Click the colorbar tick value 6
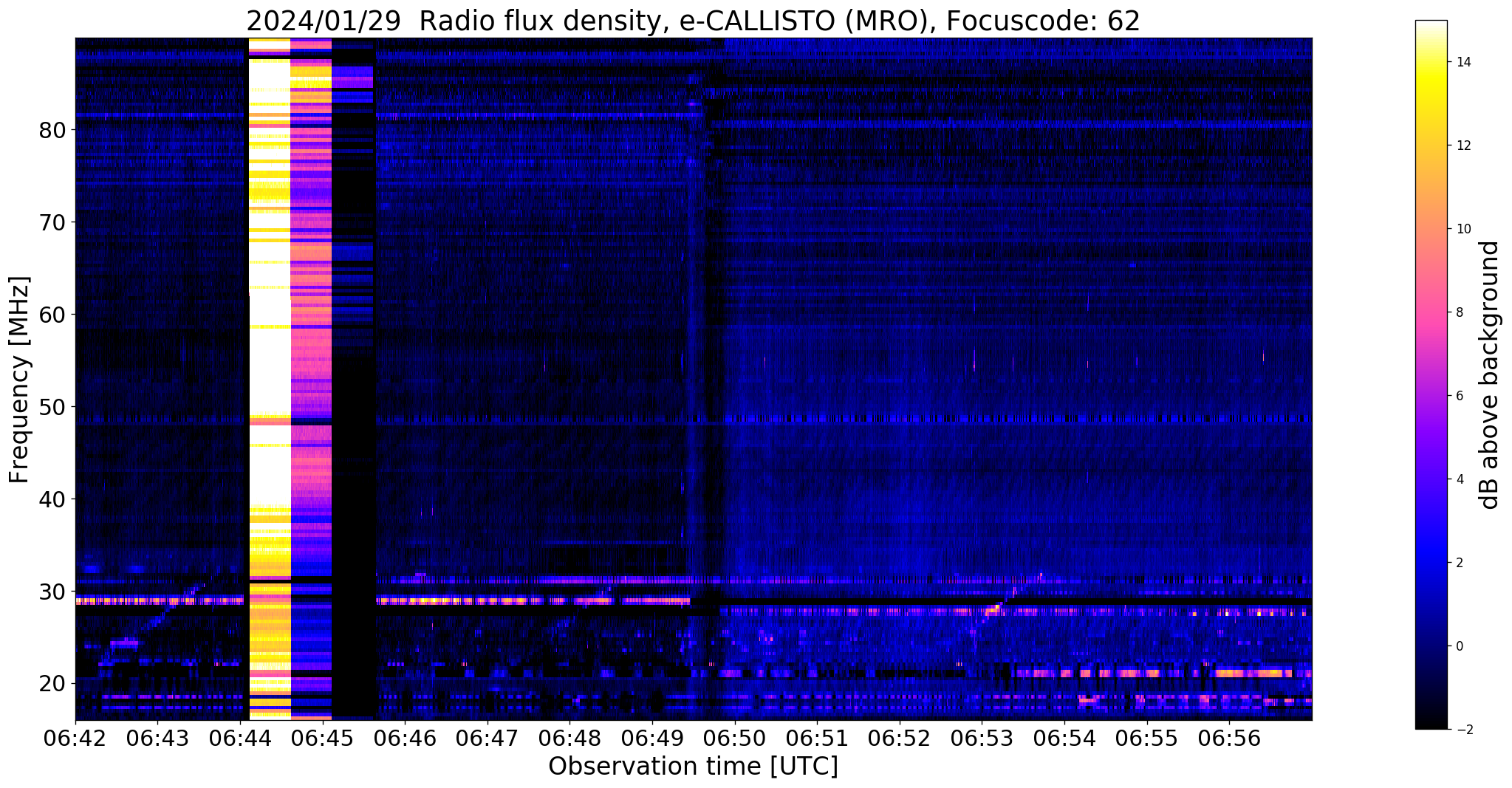This screenshot has width=1512, height=788. [x=1459, y=396]
